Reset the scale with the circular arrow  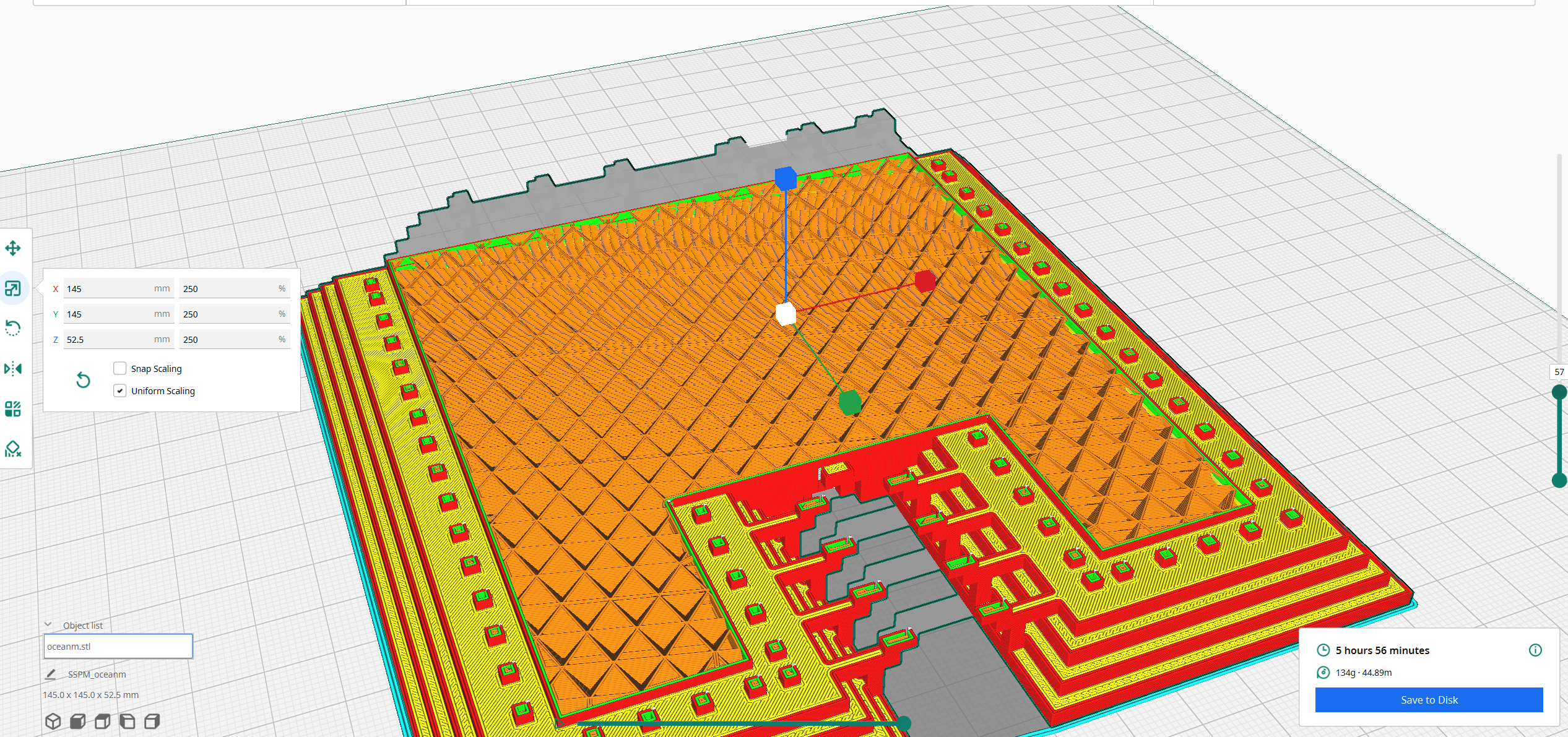83,380
